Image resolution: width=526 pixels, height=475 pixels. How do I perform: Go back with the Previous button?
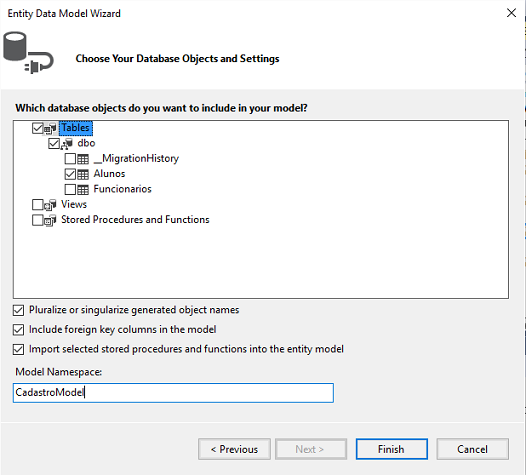(x=234, y=449)
